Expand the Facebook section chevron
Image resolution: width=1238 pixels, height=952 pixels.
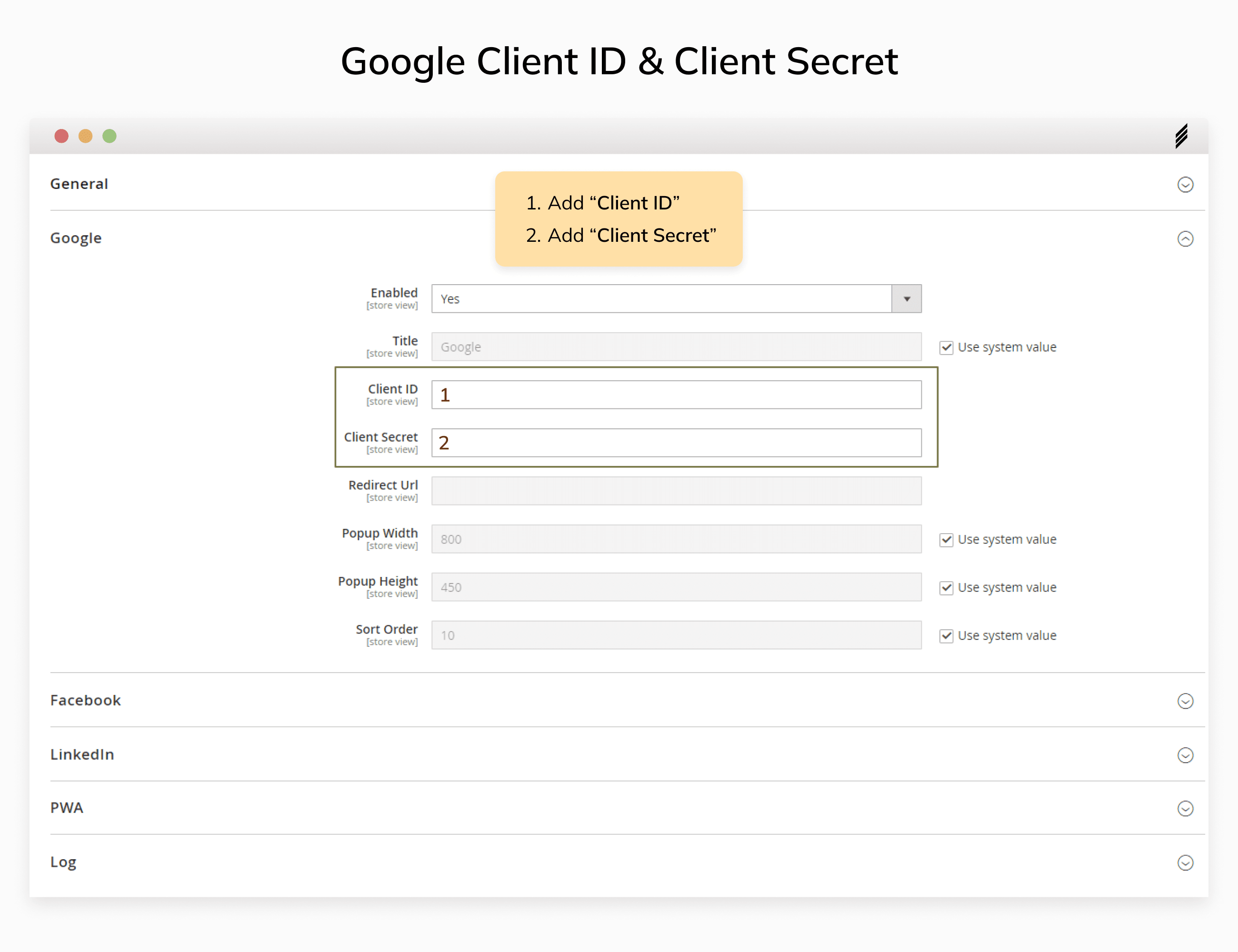(x=1185, y=701)
